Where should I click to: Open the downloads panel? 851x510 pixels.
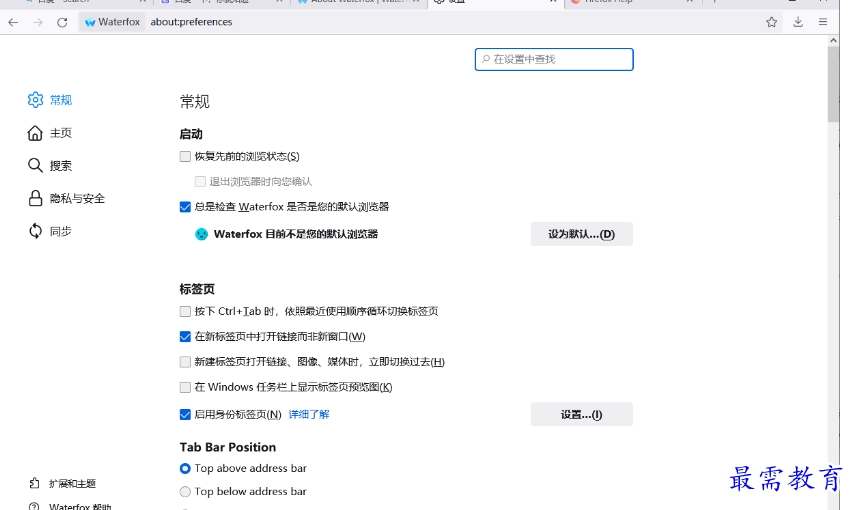(798, 22)
